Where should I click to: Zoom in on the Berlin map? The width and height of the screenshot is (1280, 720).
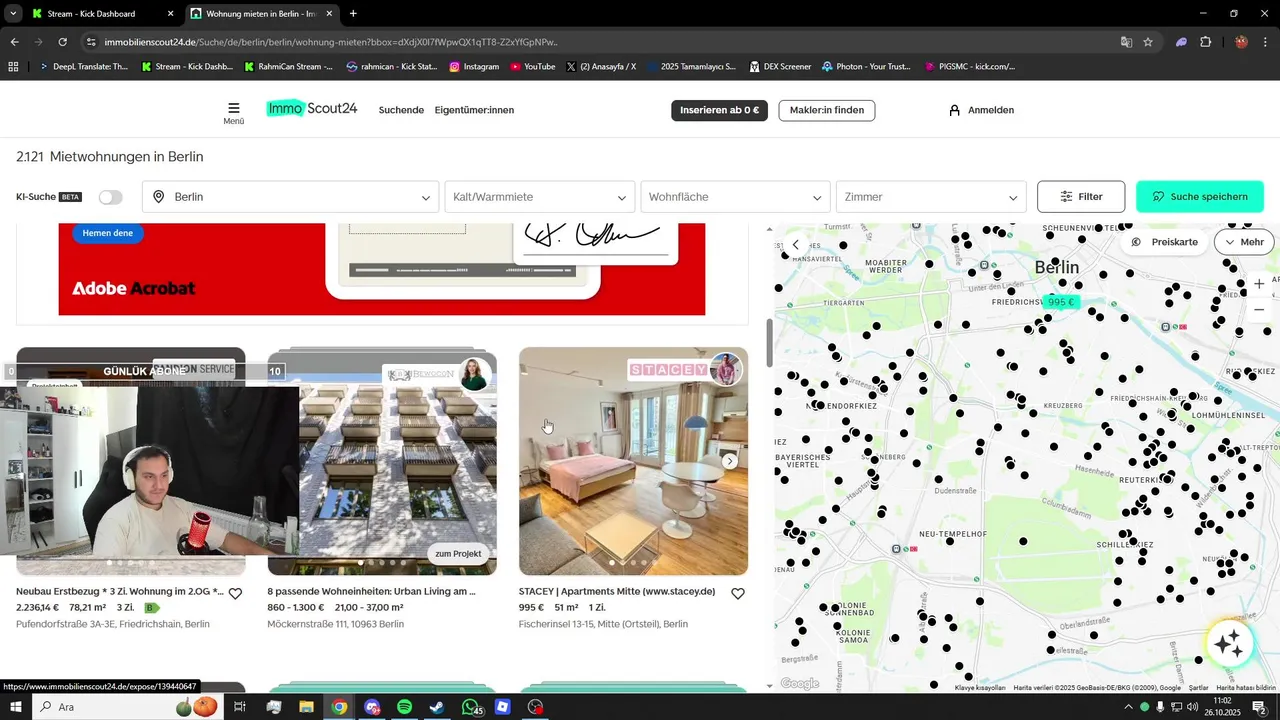(x=1259, y=284)
